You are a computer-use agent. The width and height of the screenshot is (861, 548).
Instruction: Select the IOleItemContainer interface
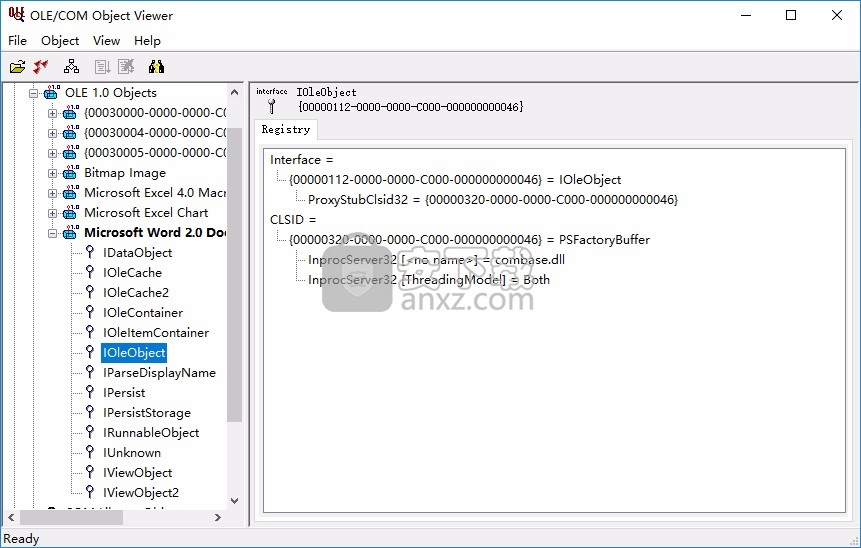point(156,333)
